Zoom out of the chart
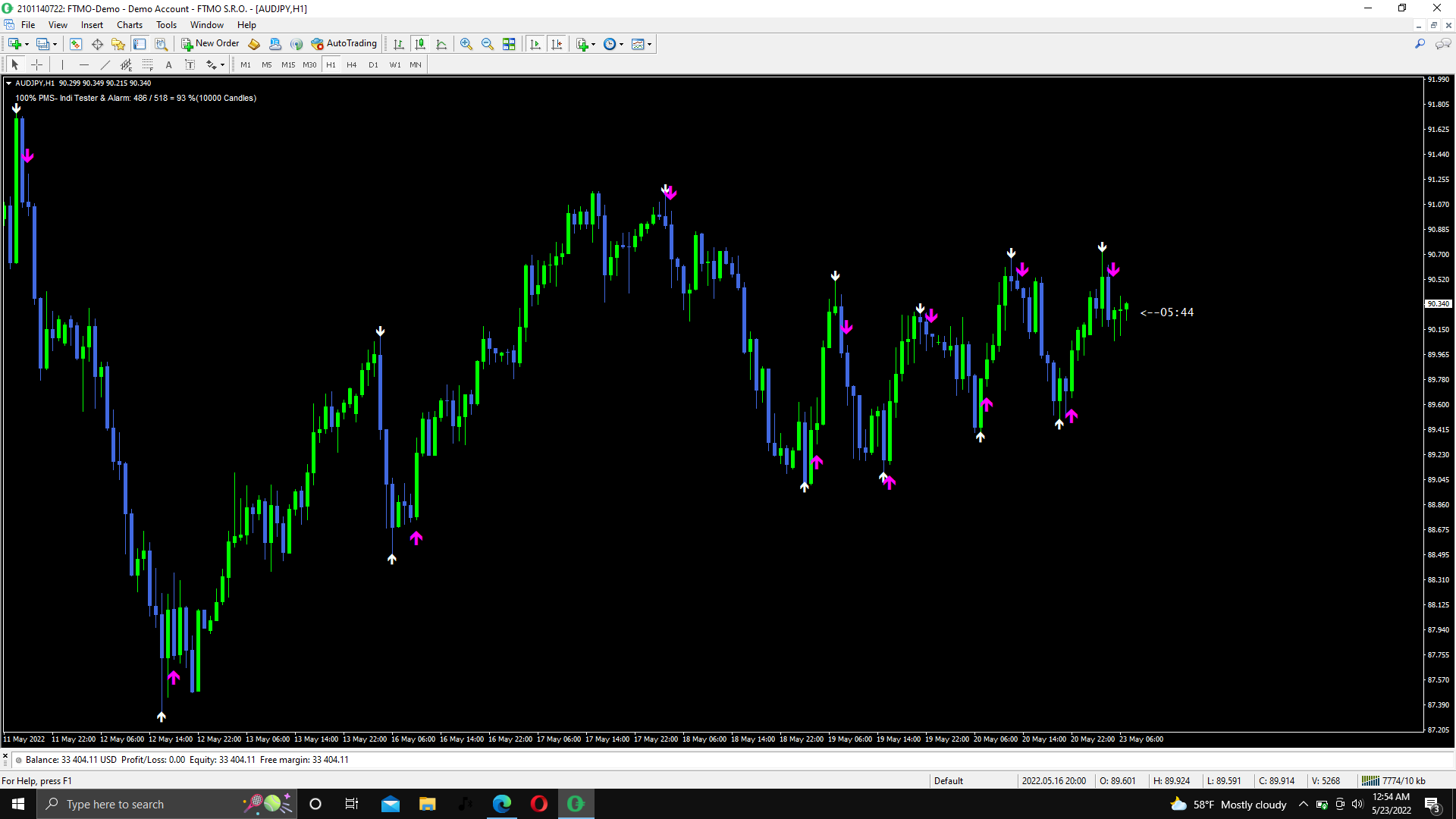 click(488, 44)
